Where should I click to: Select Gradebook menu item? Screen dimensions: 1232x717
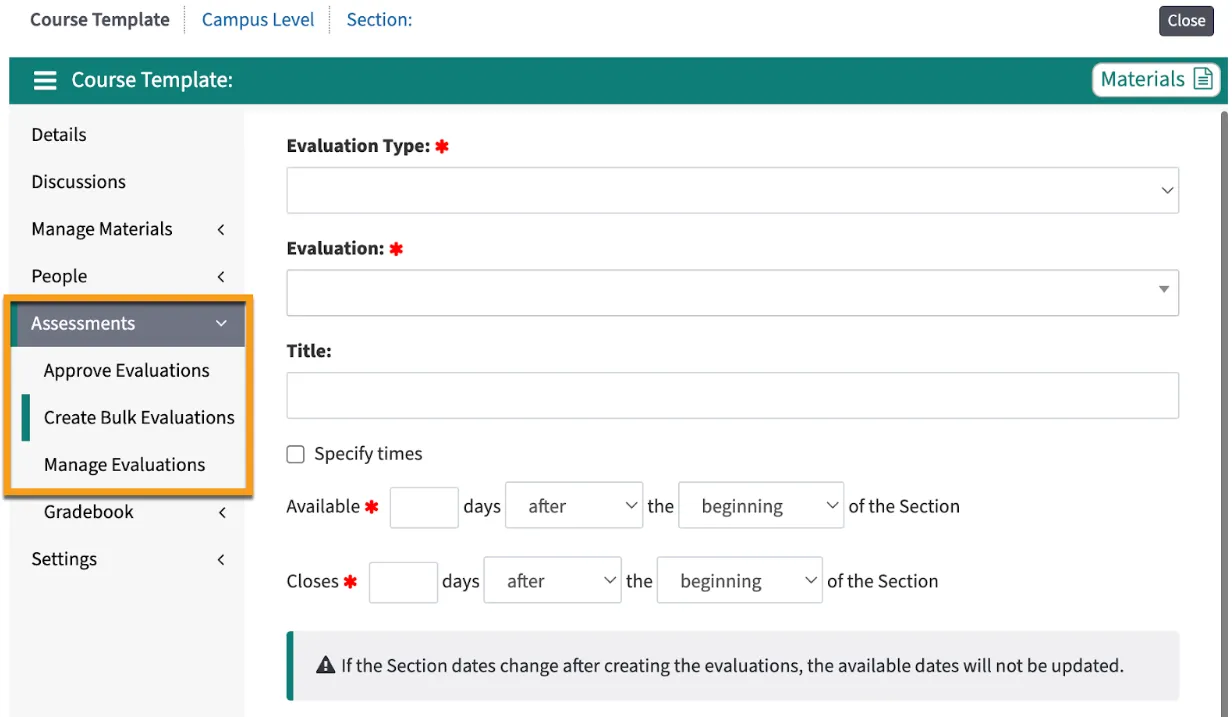pyautogui.click(x=89, y=512)
